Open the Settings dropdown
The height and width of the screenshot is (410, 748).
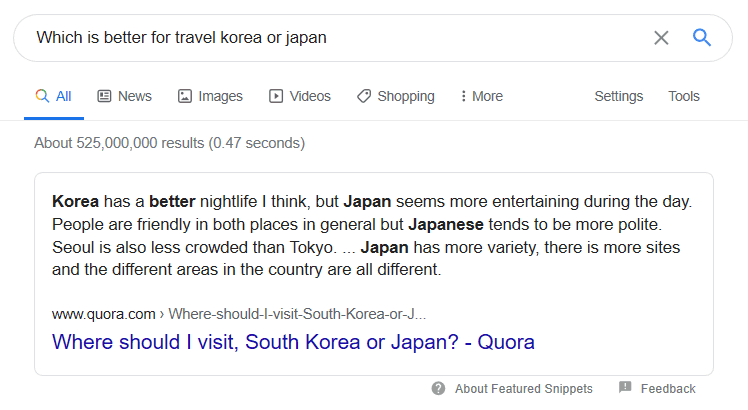pos(619,96)
